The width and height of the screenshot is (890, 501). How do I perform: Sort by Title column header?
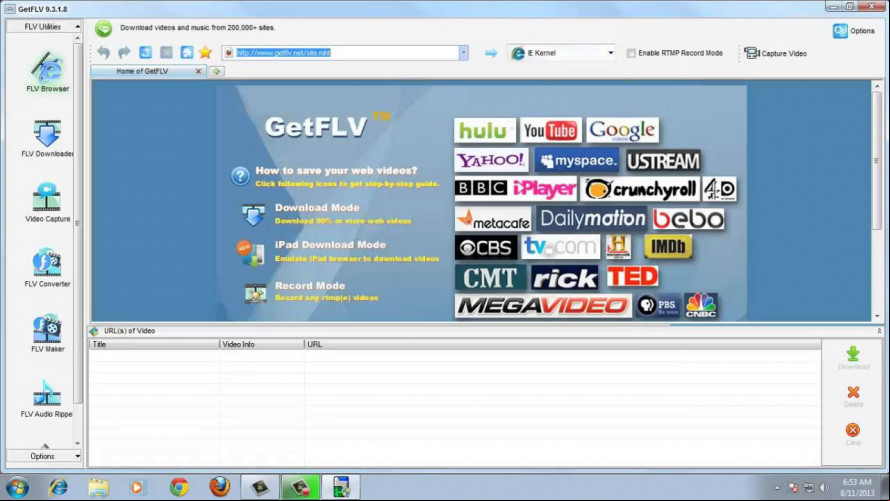[x=154, y=344]
